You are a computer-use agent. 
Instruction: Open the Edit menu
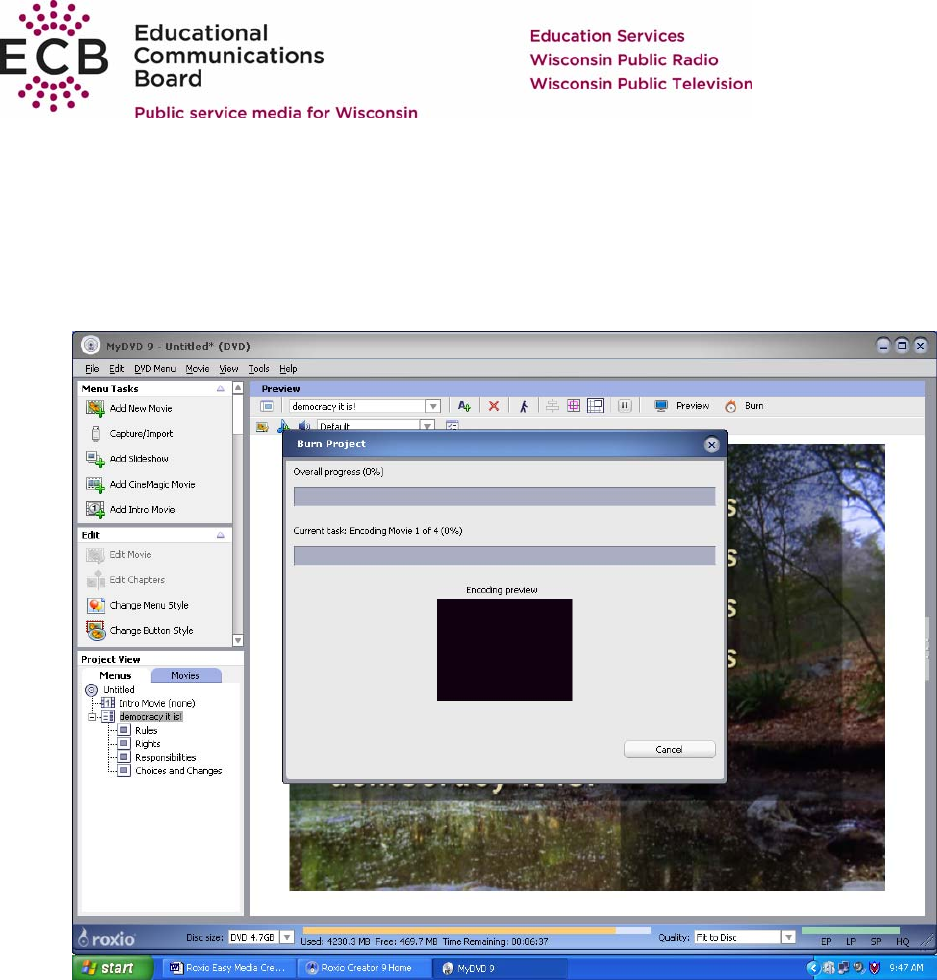(x=116, y=369)
